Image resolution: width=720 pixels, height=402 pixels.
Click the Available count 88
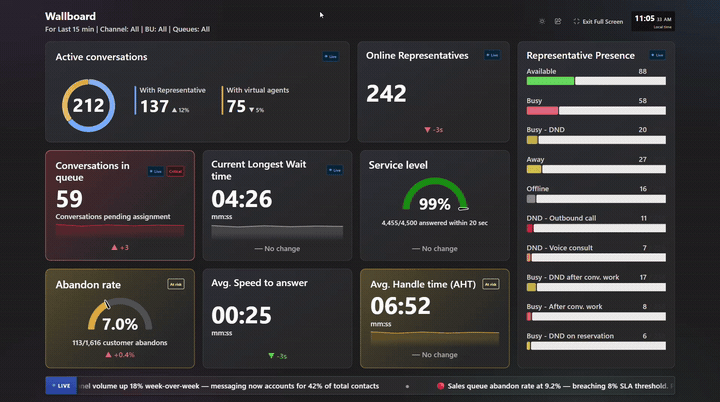pyautogui.click(x=642, y=71)
